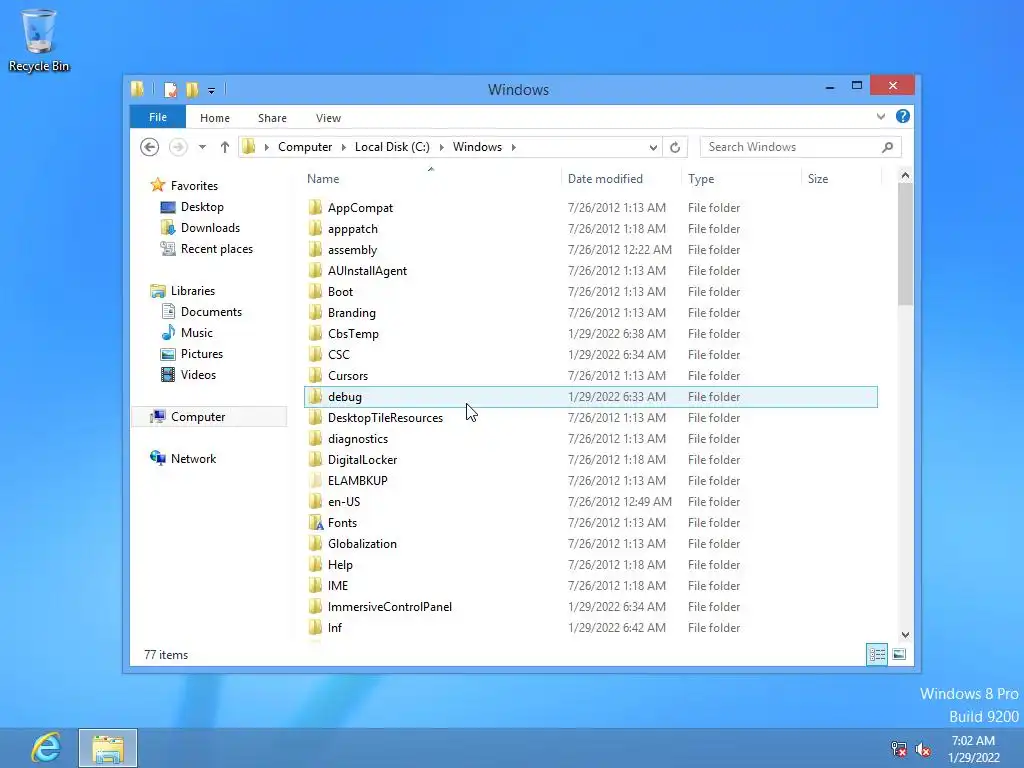Click the scroll up arrow of file list

pyautogui.click(x=905, y=175)
